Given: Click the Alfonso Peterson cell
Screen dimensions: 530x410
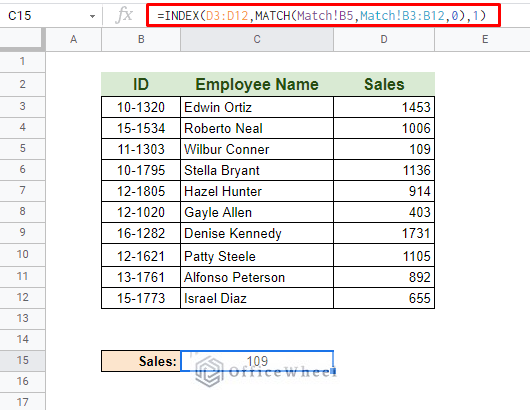Looking at the screenshot, I should point(257,277).
